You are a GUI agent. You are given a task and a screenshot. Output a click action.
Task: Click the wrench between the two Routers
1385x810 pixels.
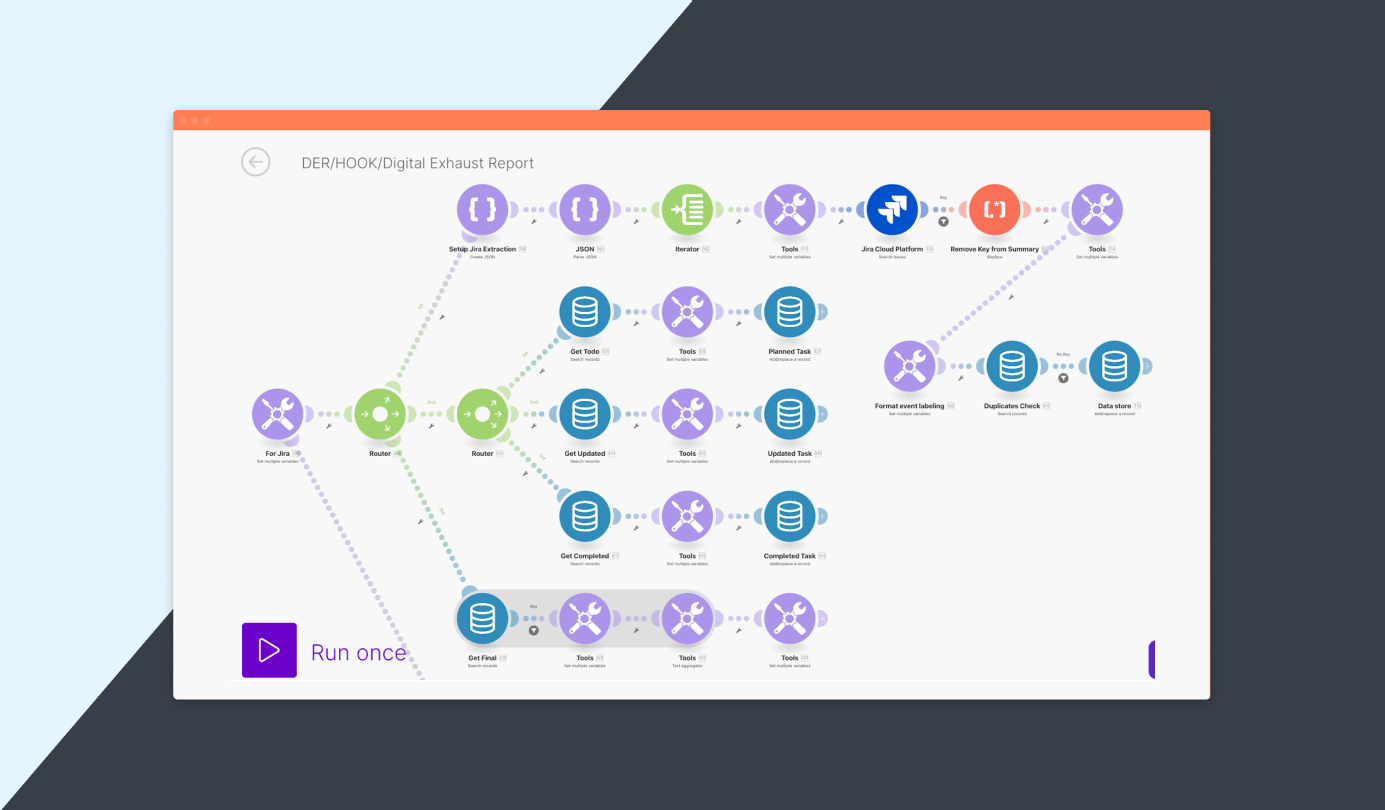(x=432, y=425)
